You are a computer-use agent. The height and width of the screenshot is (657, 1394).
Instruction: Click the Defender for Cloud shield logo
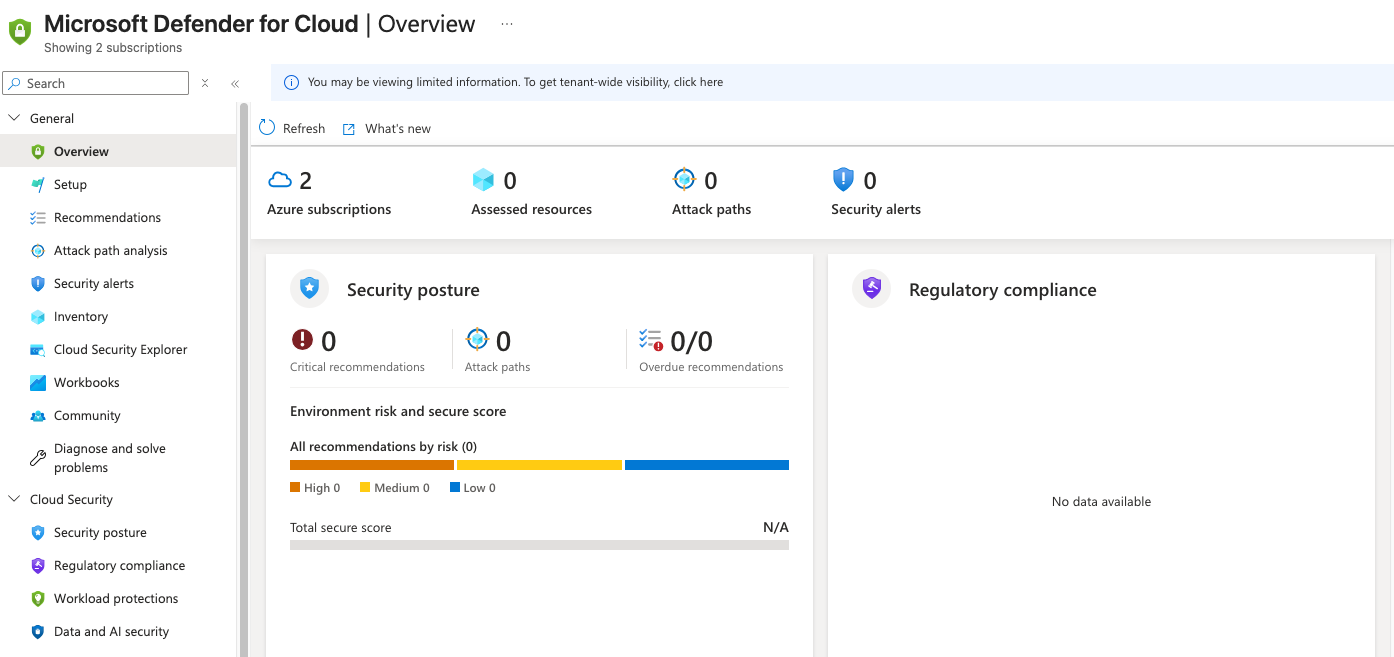[x=20, y=31]
